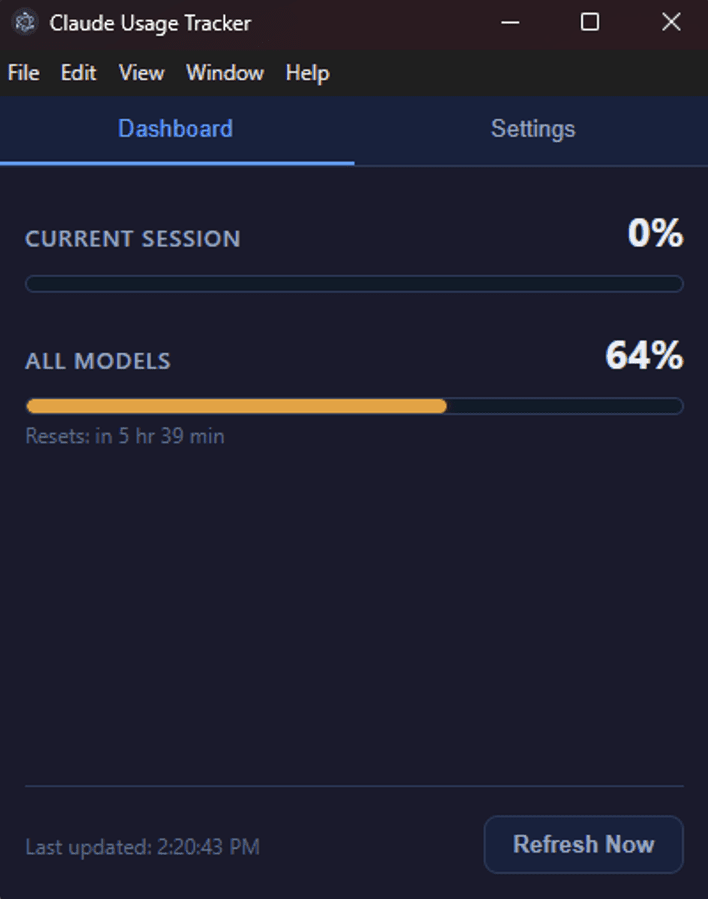Click the last updated timestamp

(144, 846)
